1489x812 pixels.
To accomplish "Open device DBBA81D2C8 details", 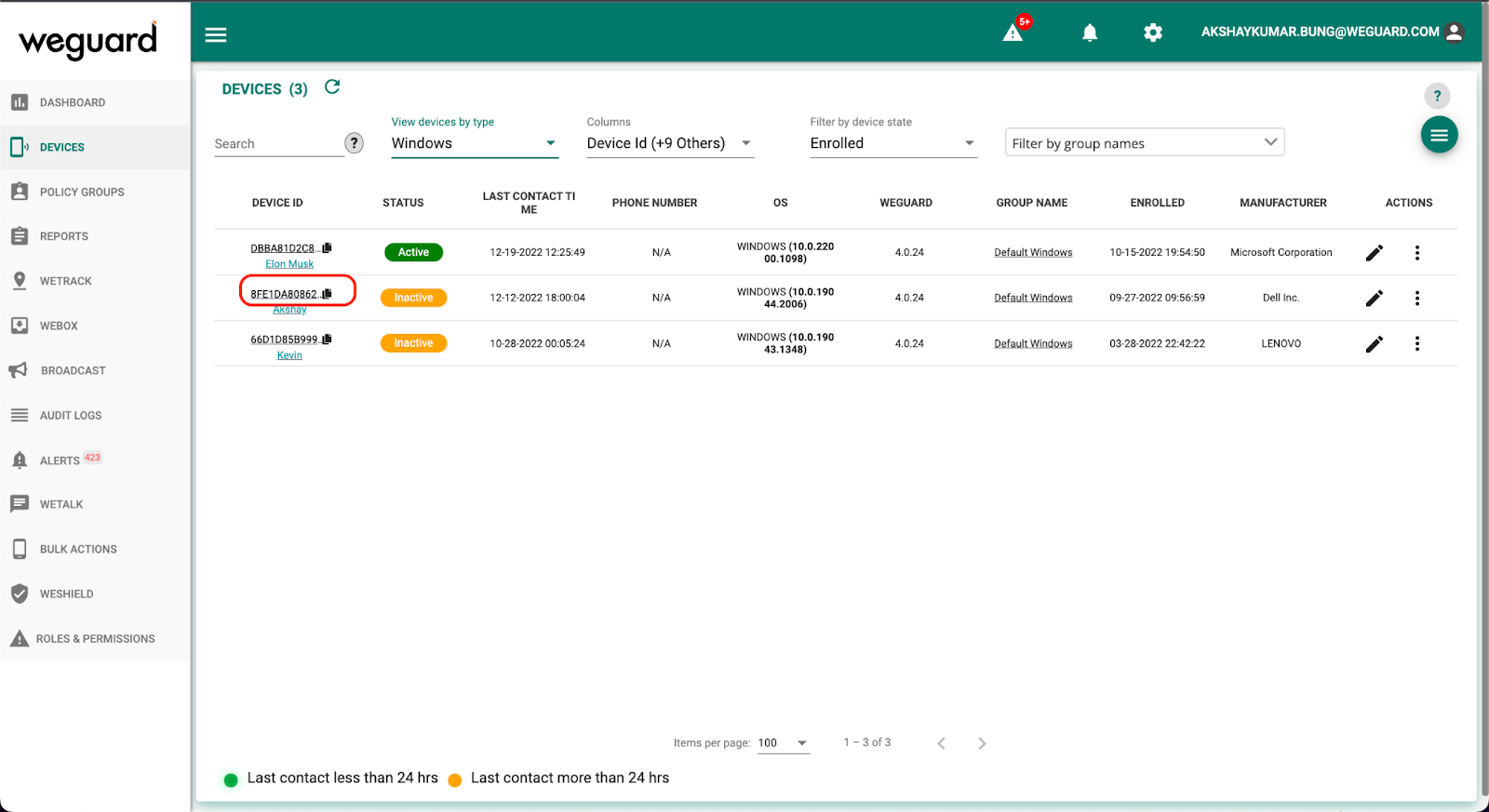I will [285, 248].
